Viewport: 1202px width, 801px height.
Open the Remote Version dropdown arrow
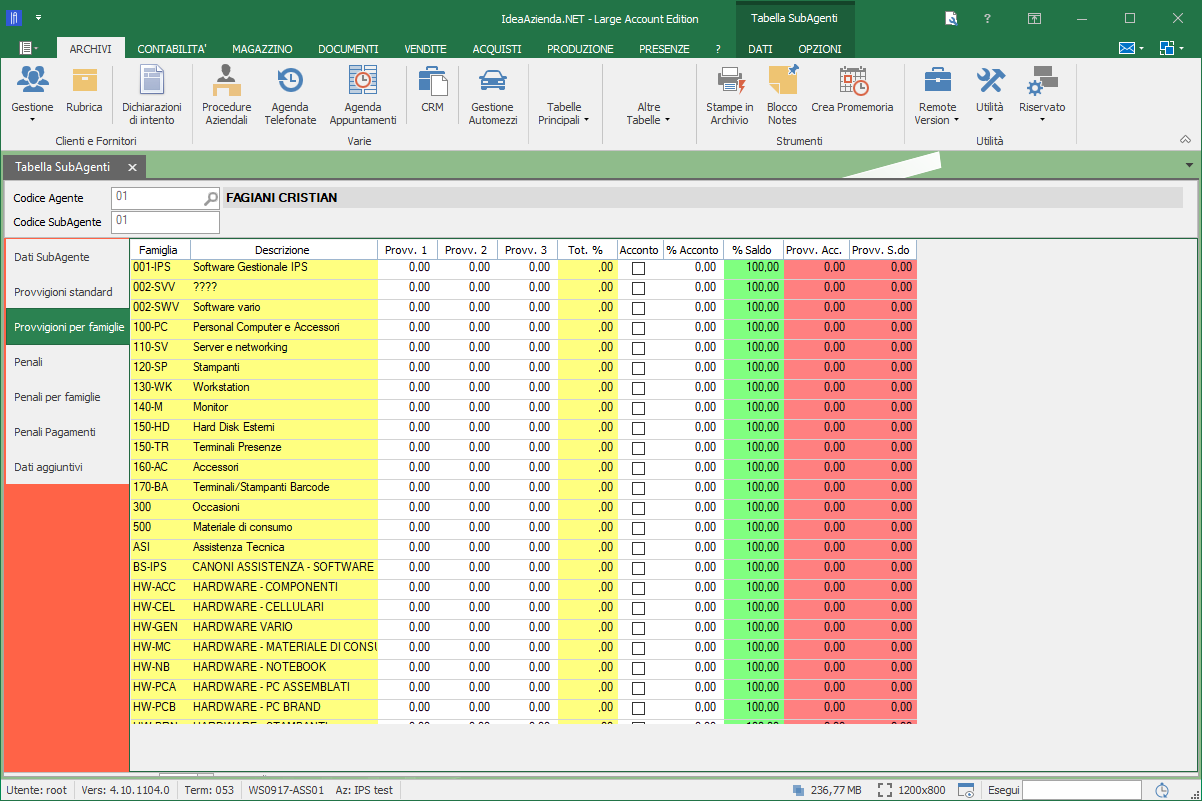(x=956, y=120)
